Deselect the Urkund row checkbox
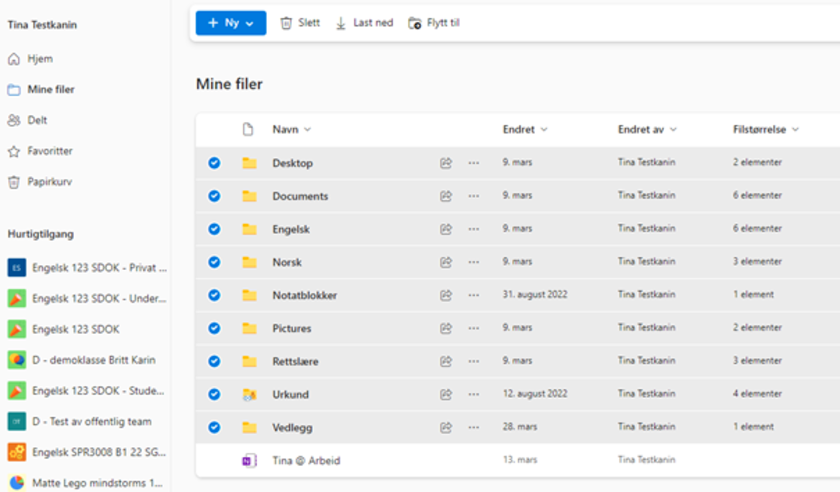 click(x=214, y=394)
